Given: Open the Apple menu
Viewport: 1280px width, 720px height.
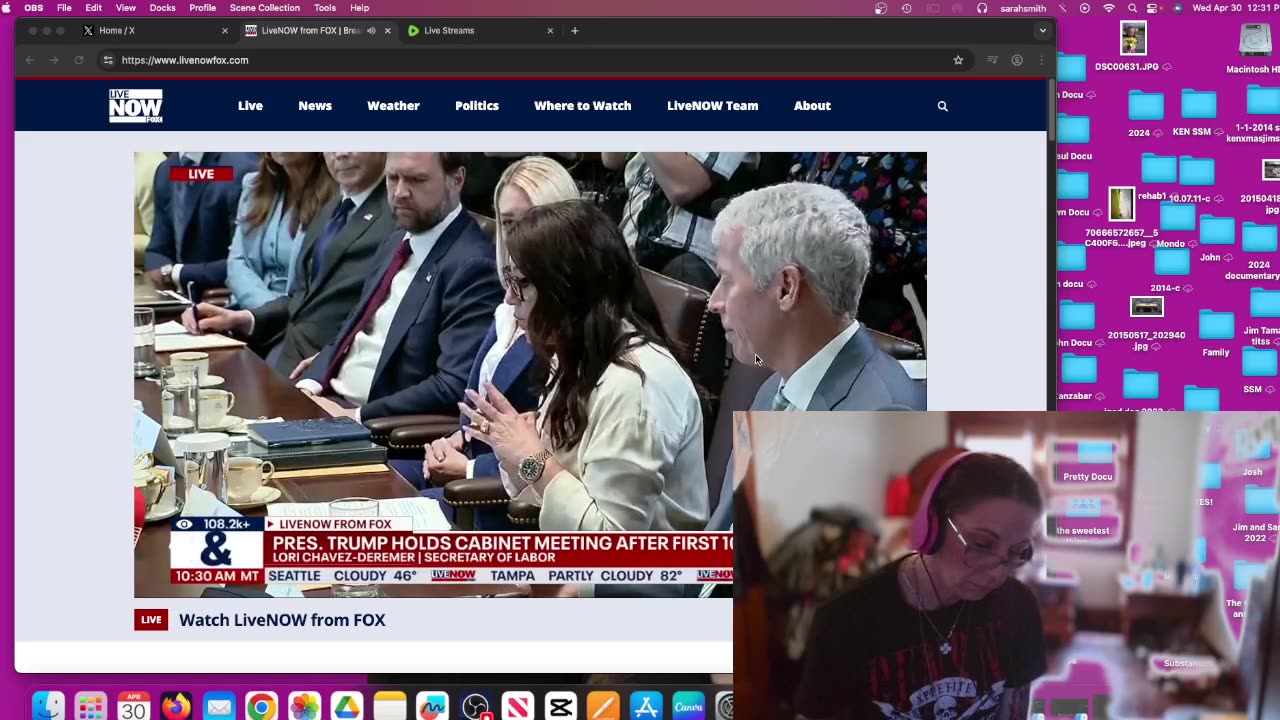Looking at the screenshot, I should 7,8.
